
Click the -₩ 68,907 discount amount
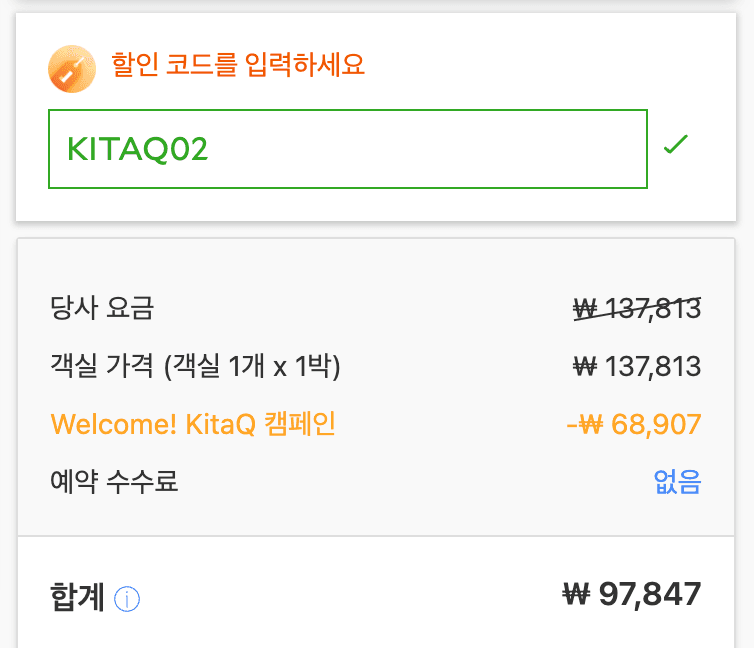click(x=634, y=424)
